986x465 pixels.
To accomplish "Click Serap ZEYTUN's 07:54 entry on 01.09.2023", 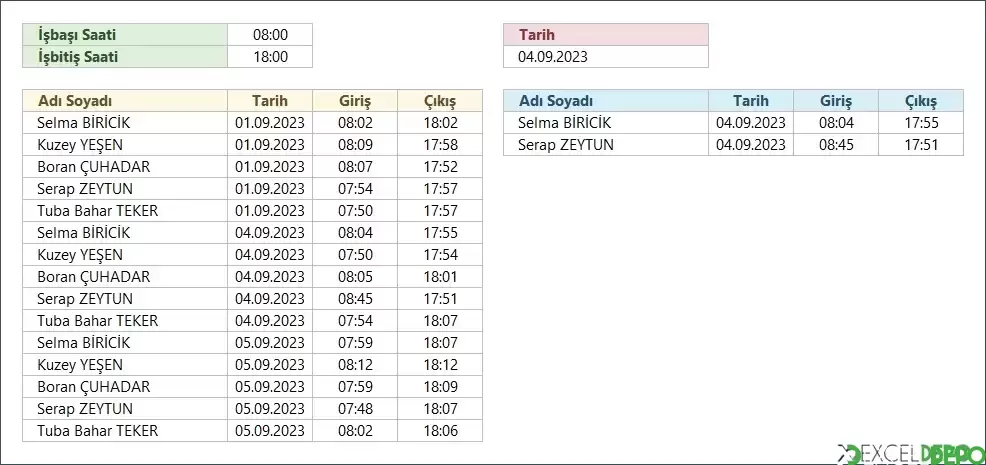I will tap(355, 189).
